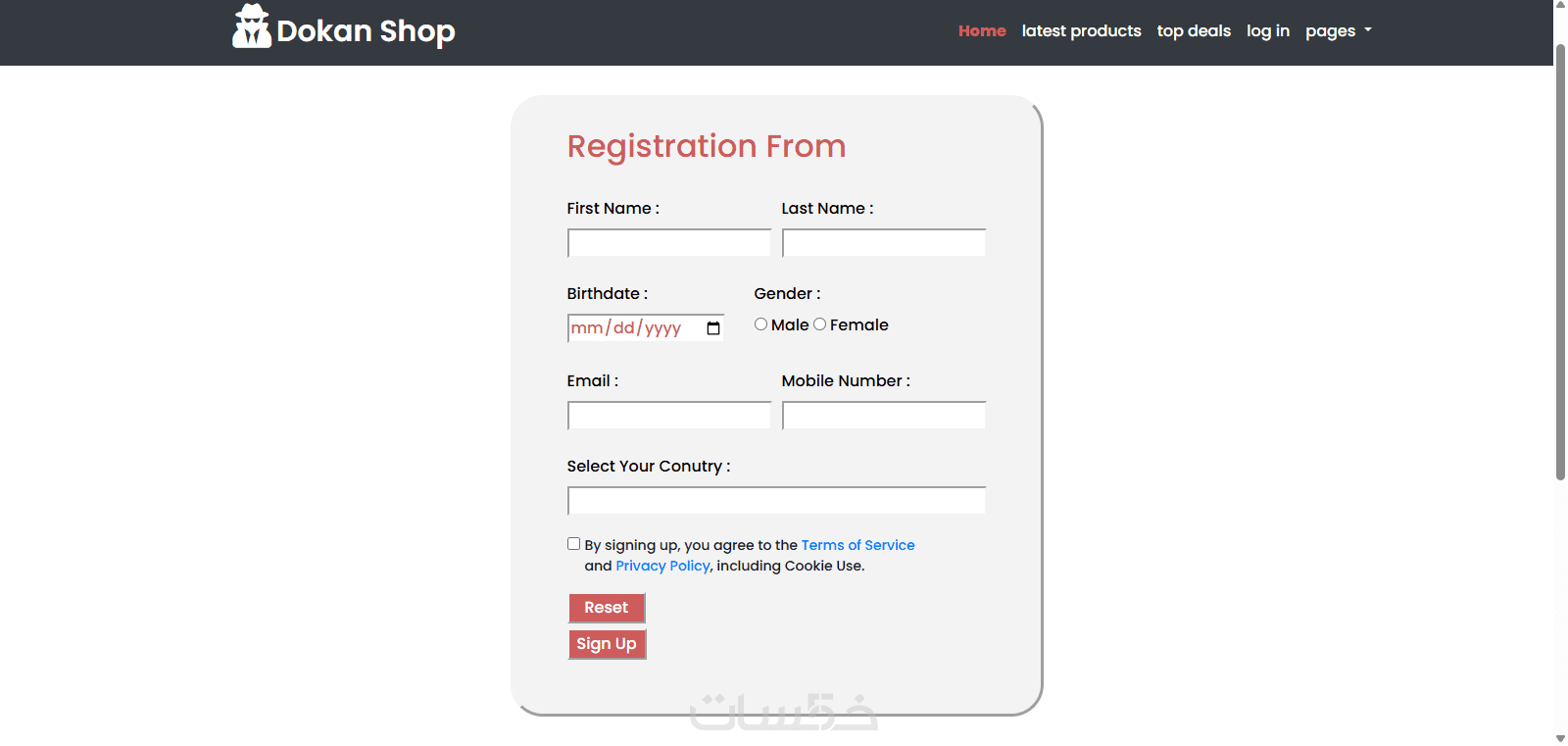Go to the log in page
The height and width of the screenshot is (746, 1568).
[1267, 31]
